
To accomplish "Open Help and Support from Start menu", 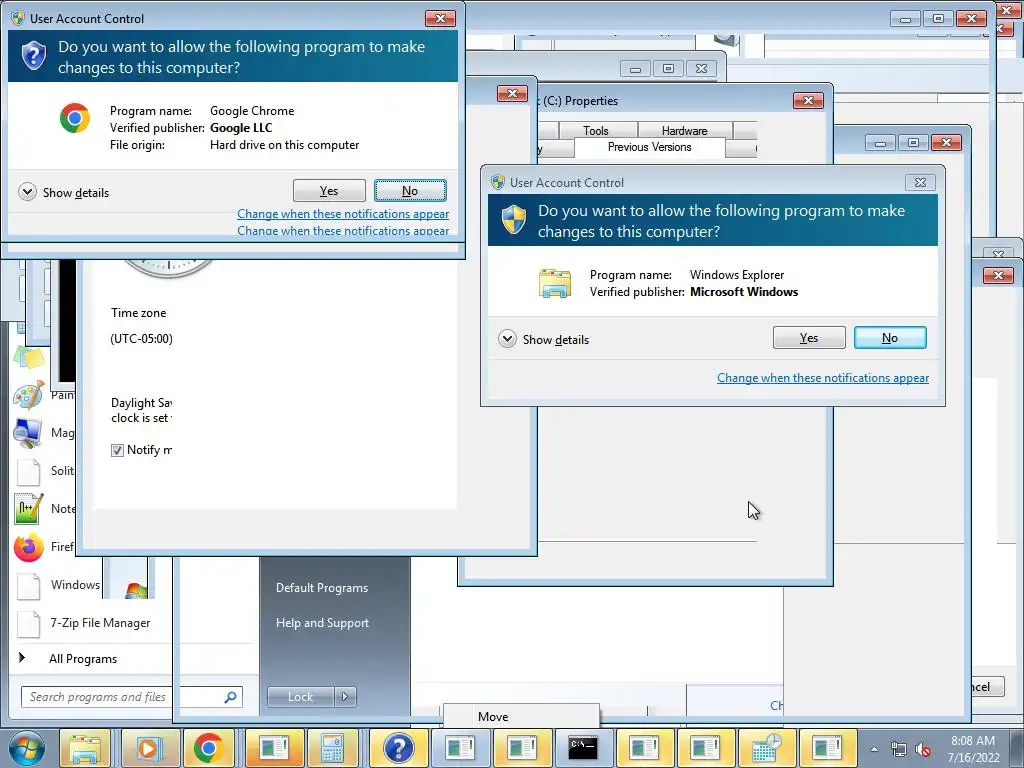I will [323, 623].
